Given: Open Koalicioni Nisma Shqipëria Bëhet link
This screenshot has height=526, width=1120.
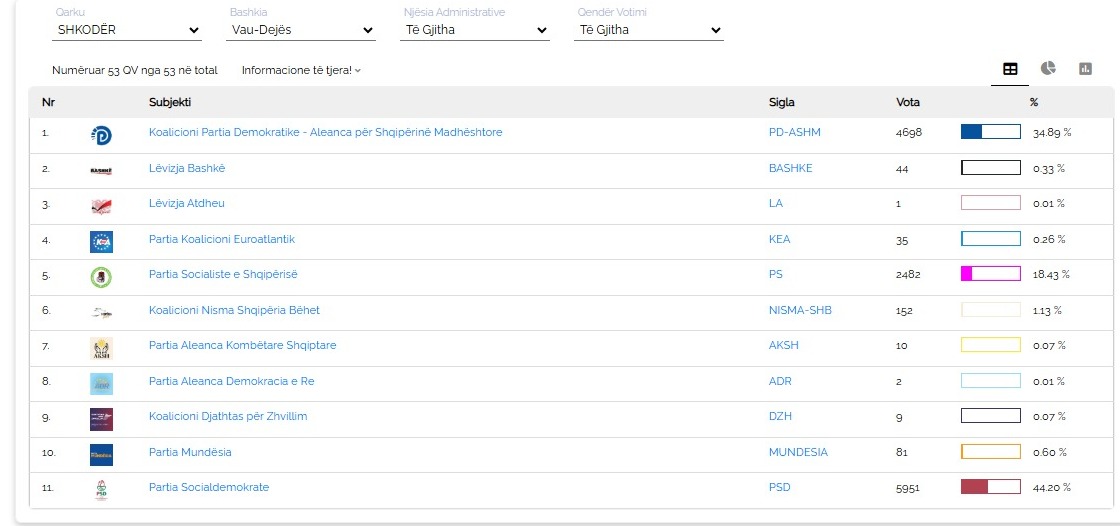Looking at the screenshot, I should tap(234, 310).
